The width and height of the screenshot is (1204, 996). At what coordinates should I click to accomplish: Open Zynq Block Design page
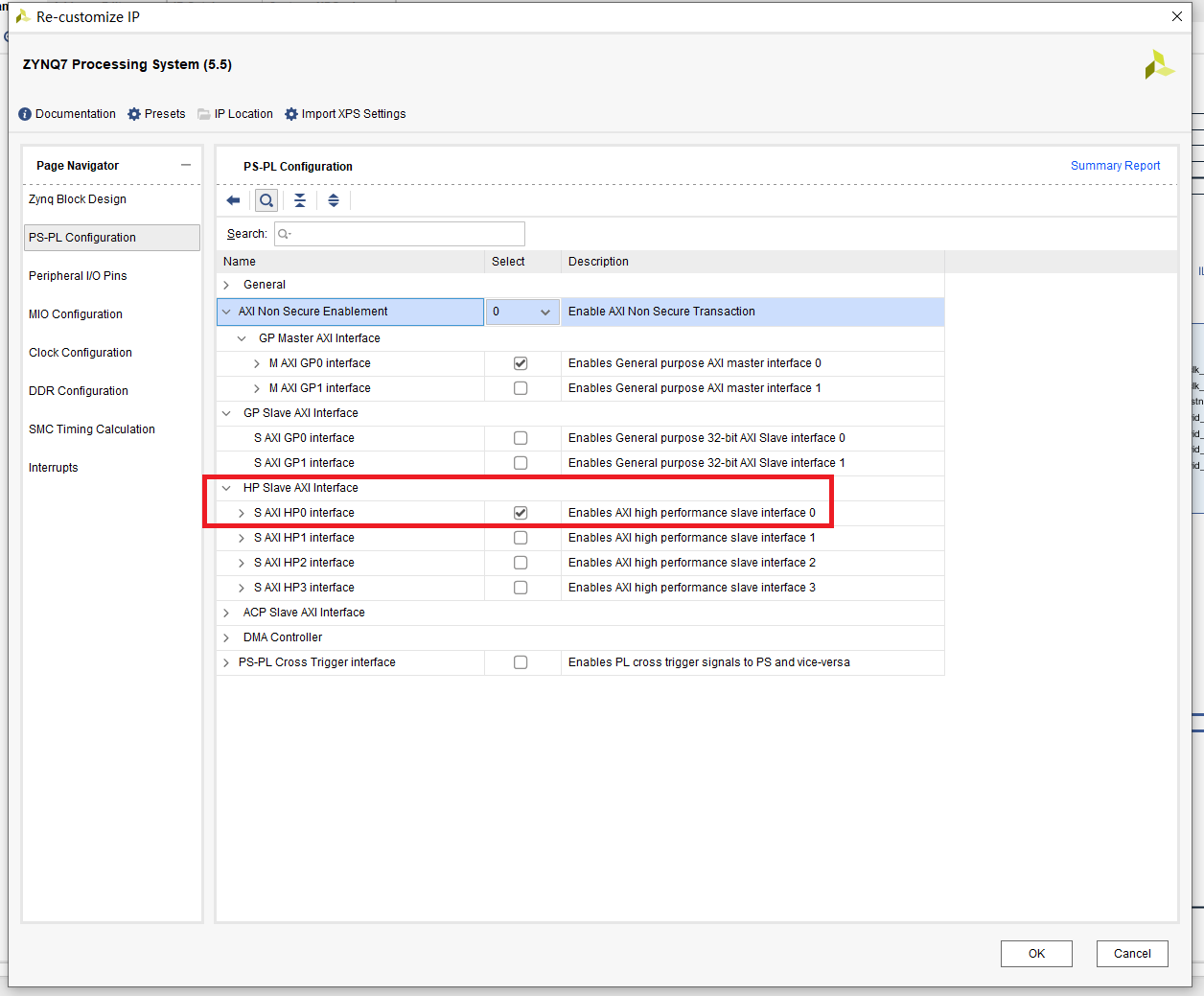78,199
